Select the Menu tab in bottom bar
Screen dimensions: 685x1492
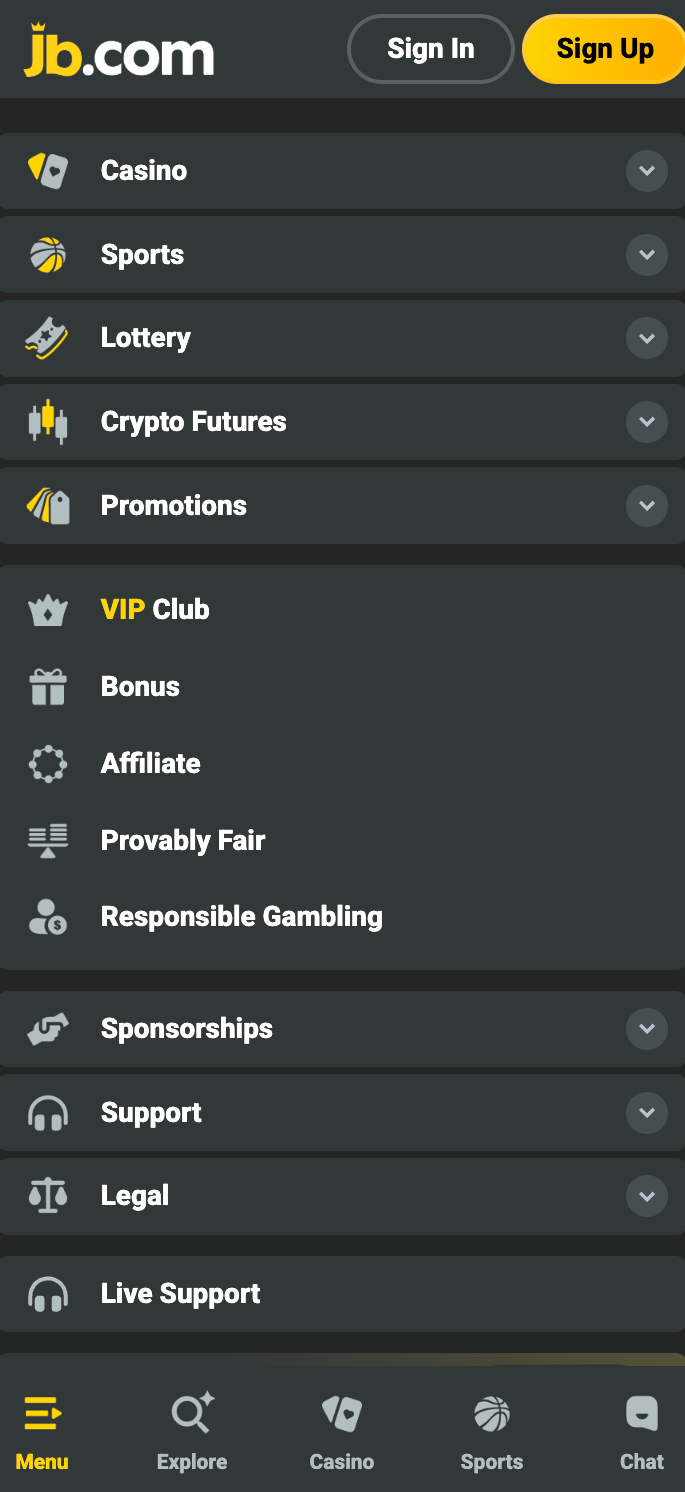coord(42,1432)
